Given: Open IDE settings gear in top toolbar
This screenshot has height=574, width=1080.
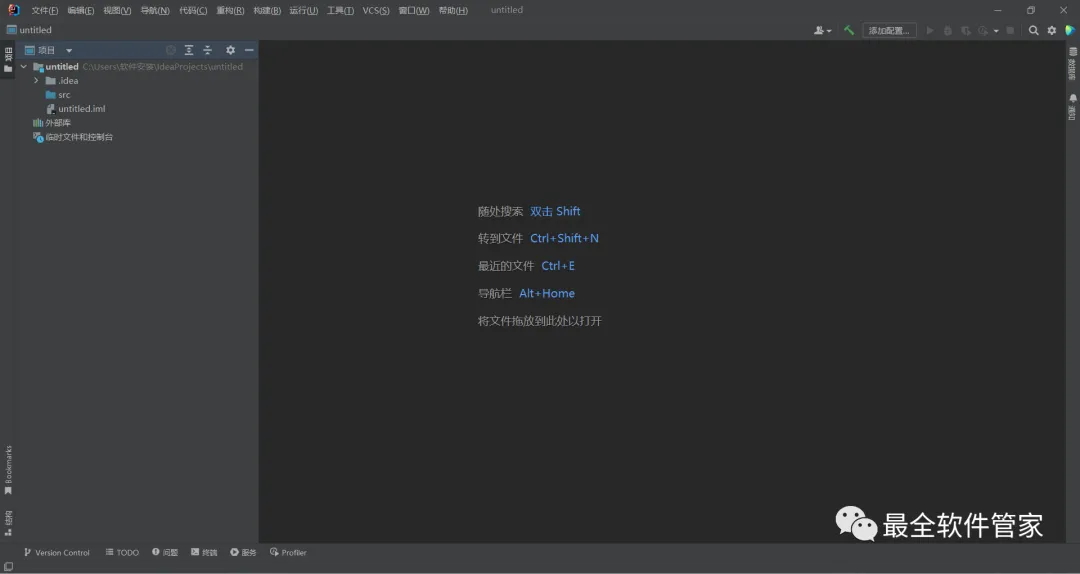Looking at the screenshot, I should tap(1052, 30).
